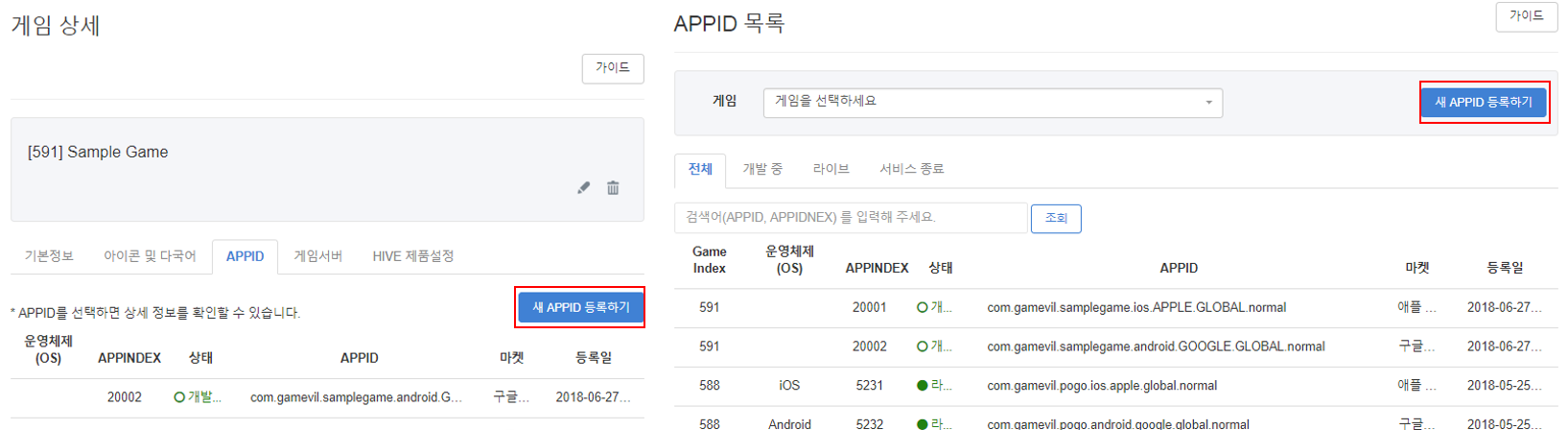1568x430 pixels.
Task: Click the 조회 search button
Action: 1056,218
